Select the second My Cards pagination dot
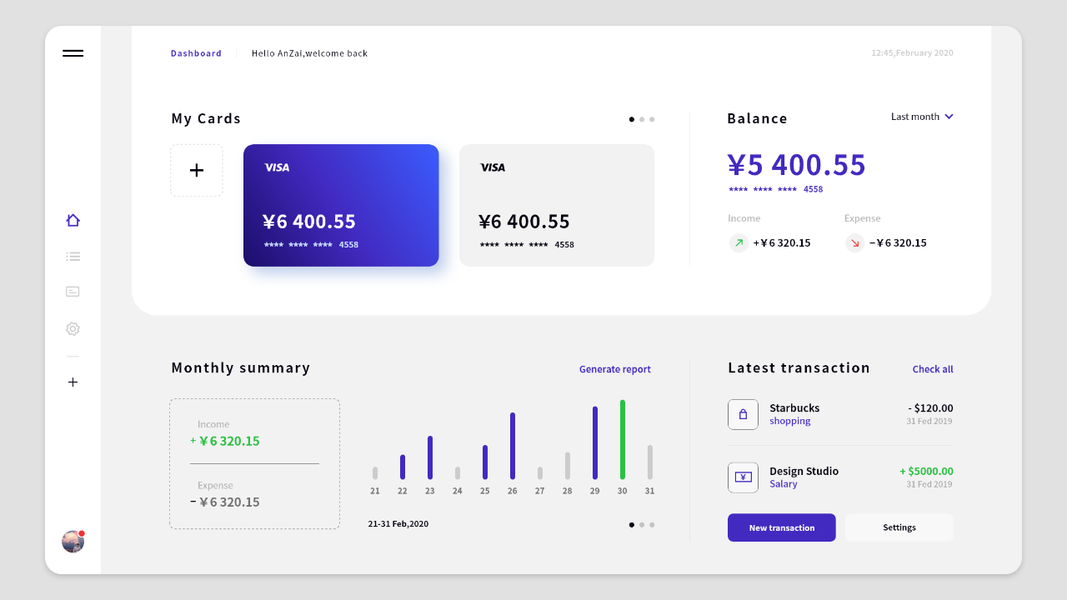 pyautogui.click(x=642, y=119)
